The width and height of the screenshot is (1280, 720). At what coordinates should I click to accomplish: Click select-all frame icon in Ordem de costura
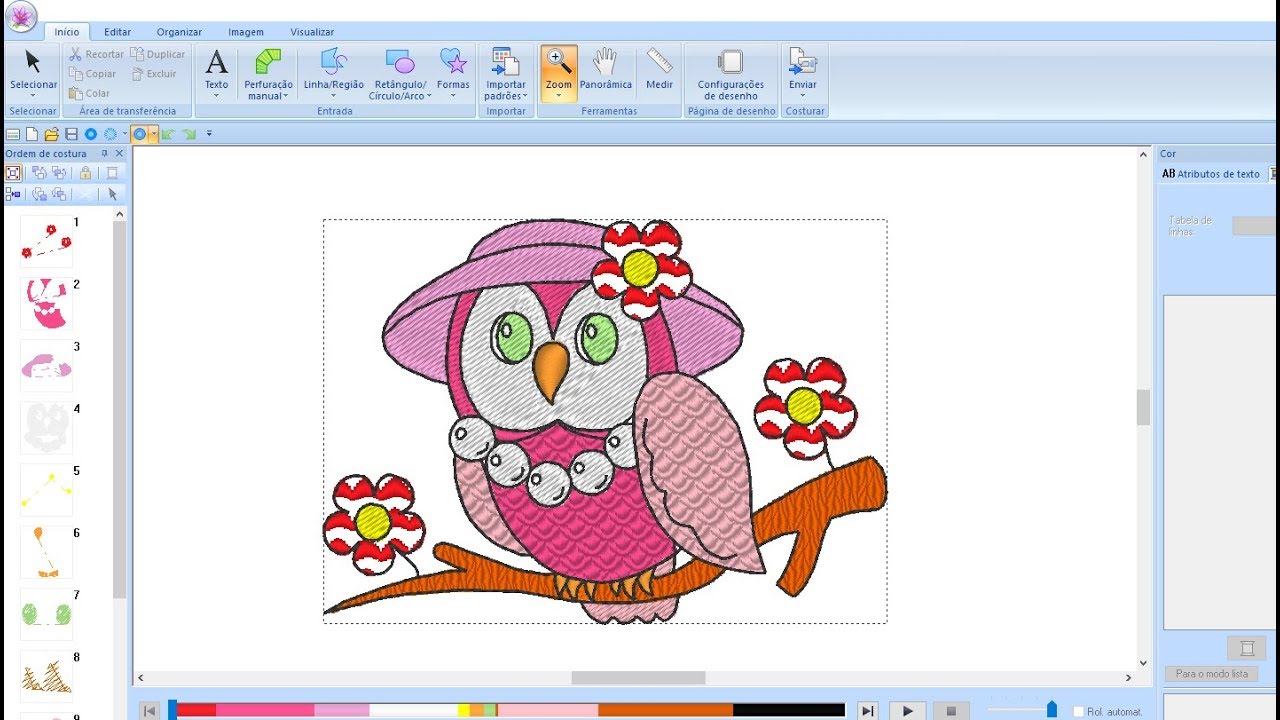[13, 173]
